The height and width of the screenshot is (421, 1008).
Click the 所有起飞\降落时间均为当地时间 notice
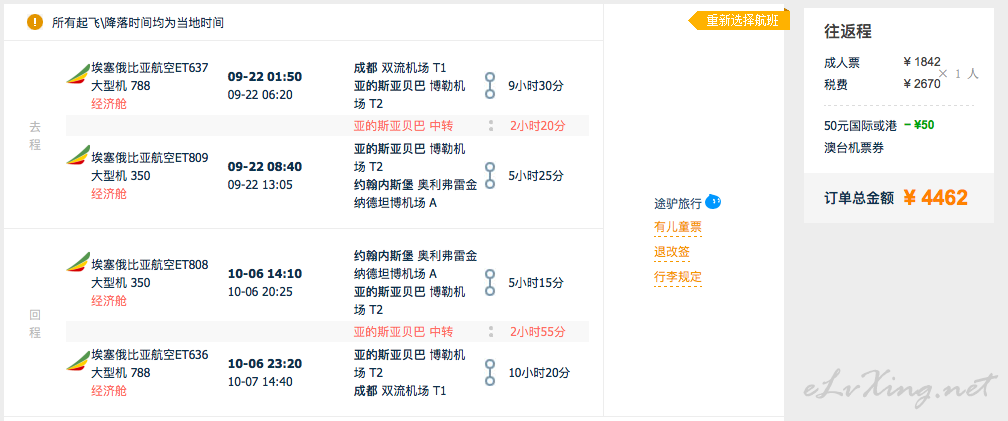point(138,23)
